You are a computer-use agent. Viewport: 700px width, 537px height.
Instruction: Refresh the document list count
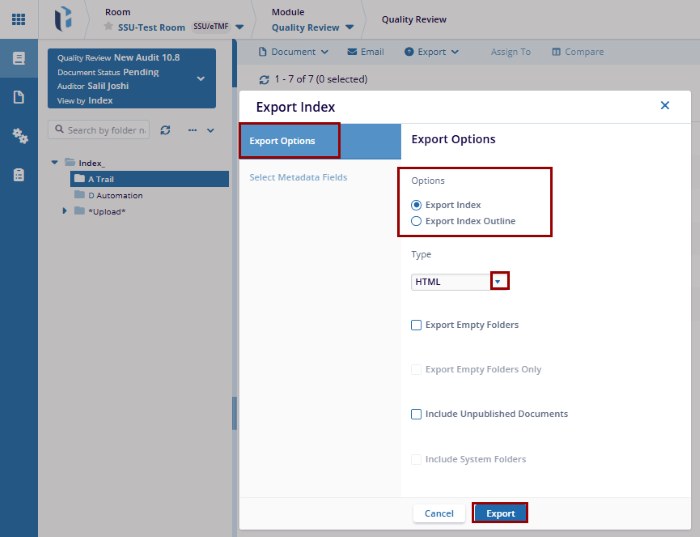click(264, 79)
